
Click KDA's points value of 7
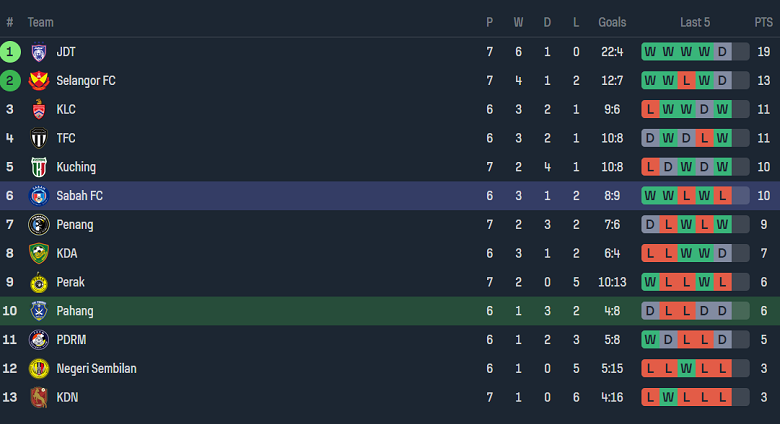pos(763,254)
